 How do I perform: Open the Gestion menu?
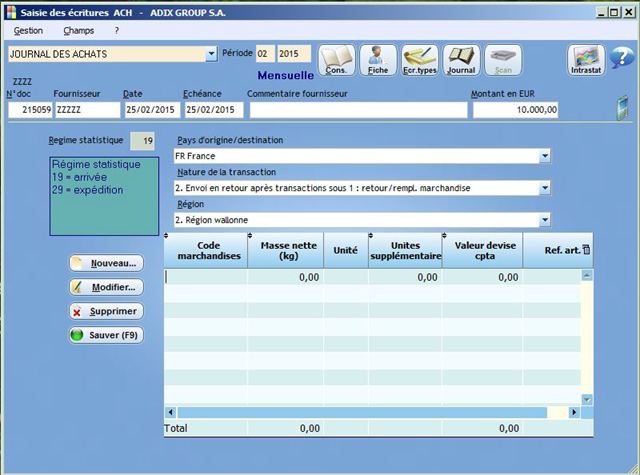click(x=28, y=31)
